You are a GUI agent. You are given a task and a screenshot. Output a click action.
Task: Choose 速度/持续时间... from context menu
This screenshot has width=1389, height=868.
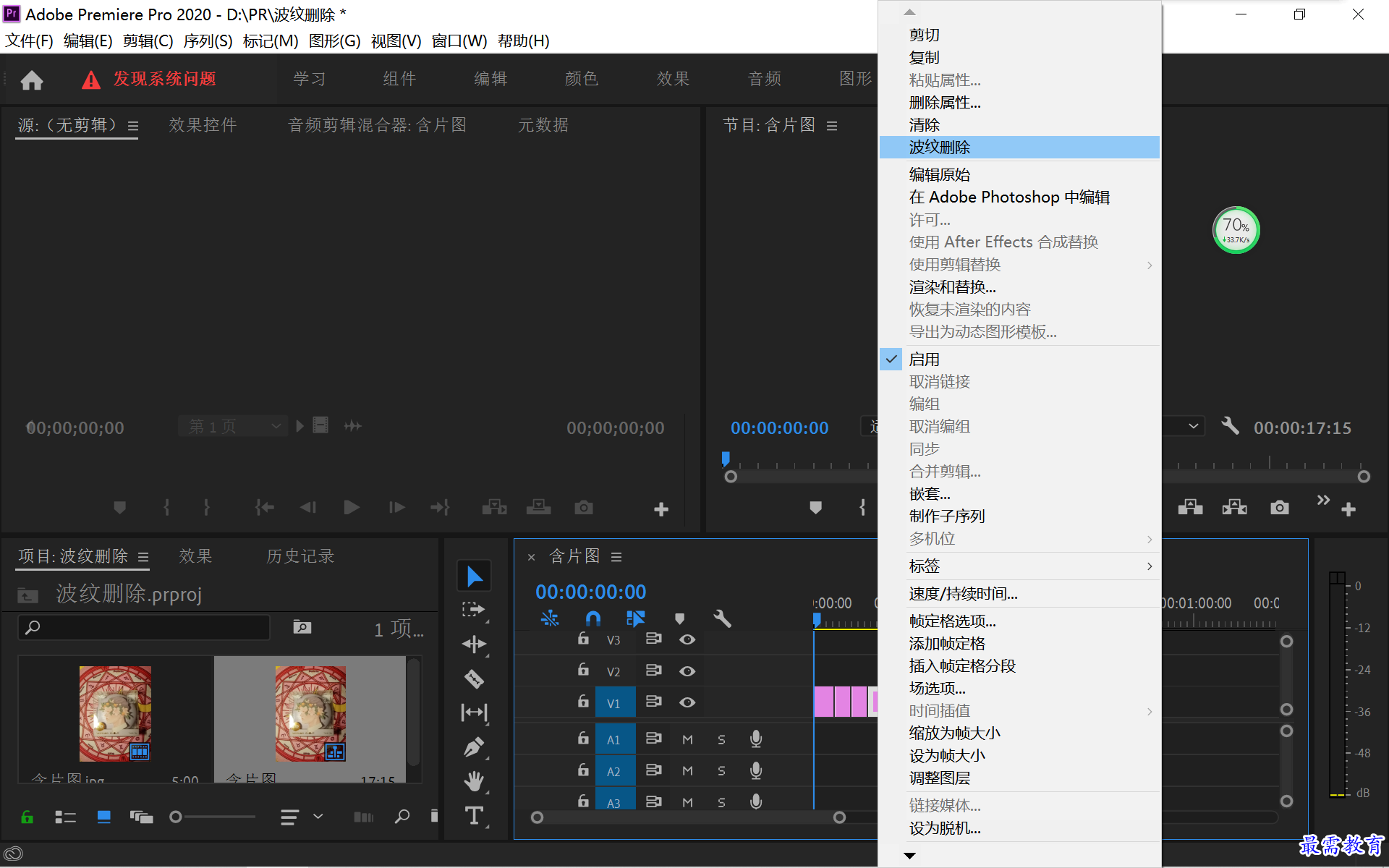[1019, 594]
